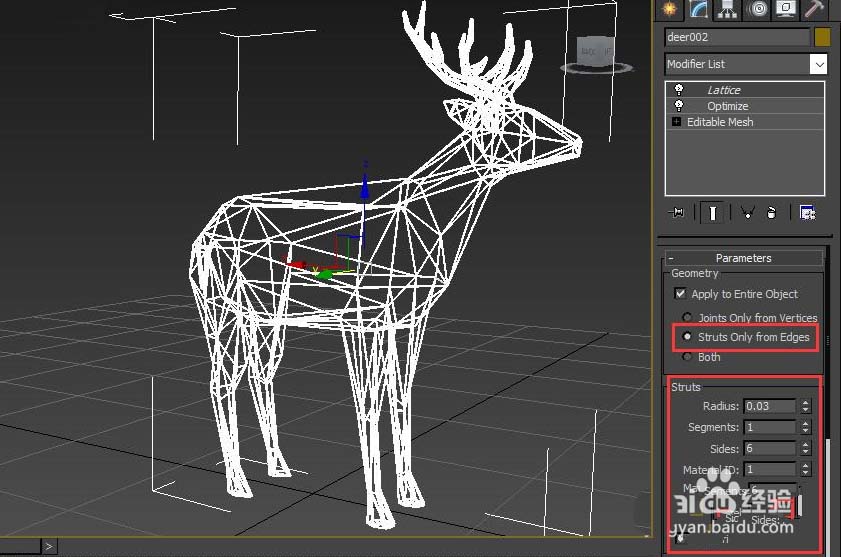Expand the Editable Mesh plus icon
The width and height of the screenshot is (841, 557).
tap(676, 122)
